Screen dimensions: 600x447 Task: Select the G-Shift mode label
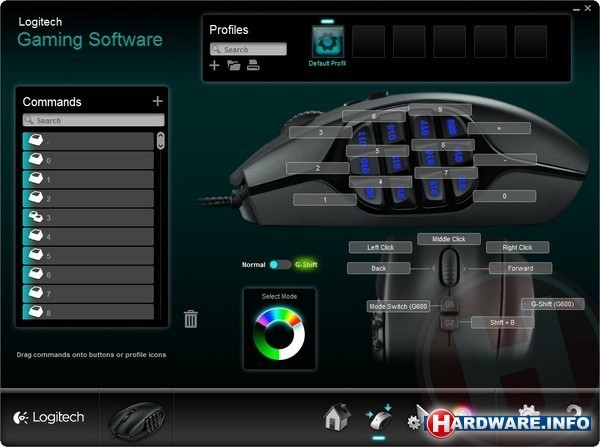point(306,264)
